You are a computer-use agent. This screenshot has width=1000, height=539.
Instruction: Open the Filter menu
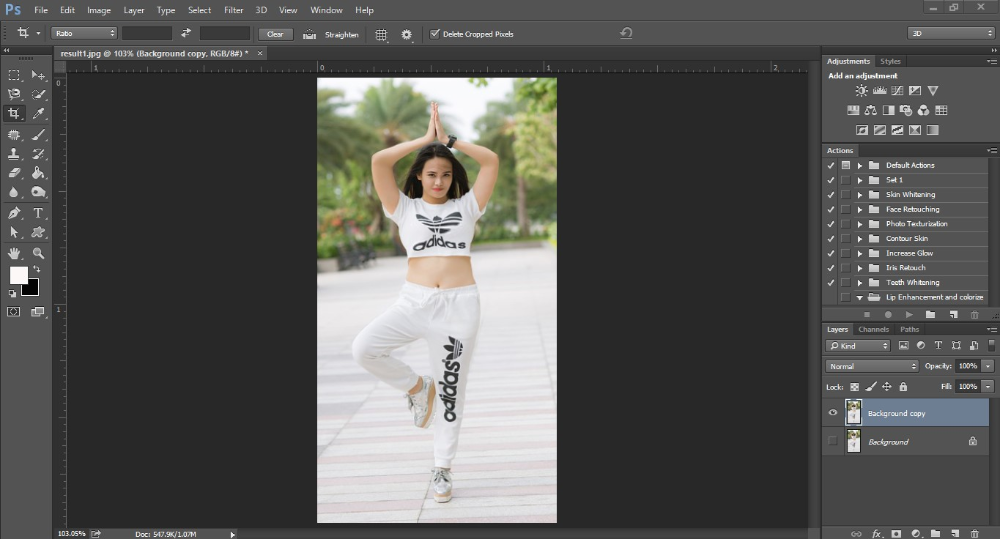(x=233, y=10)
